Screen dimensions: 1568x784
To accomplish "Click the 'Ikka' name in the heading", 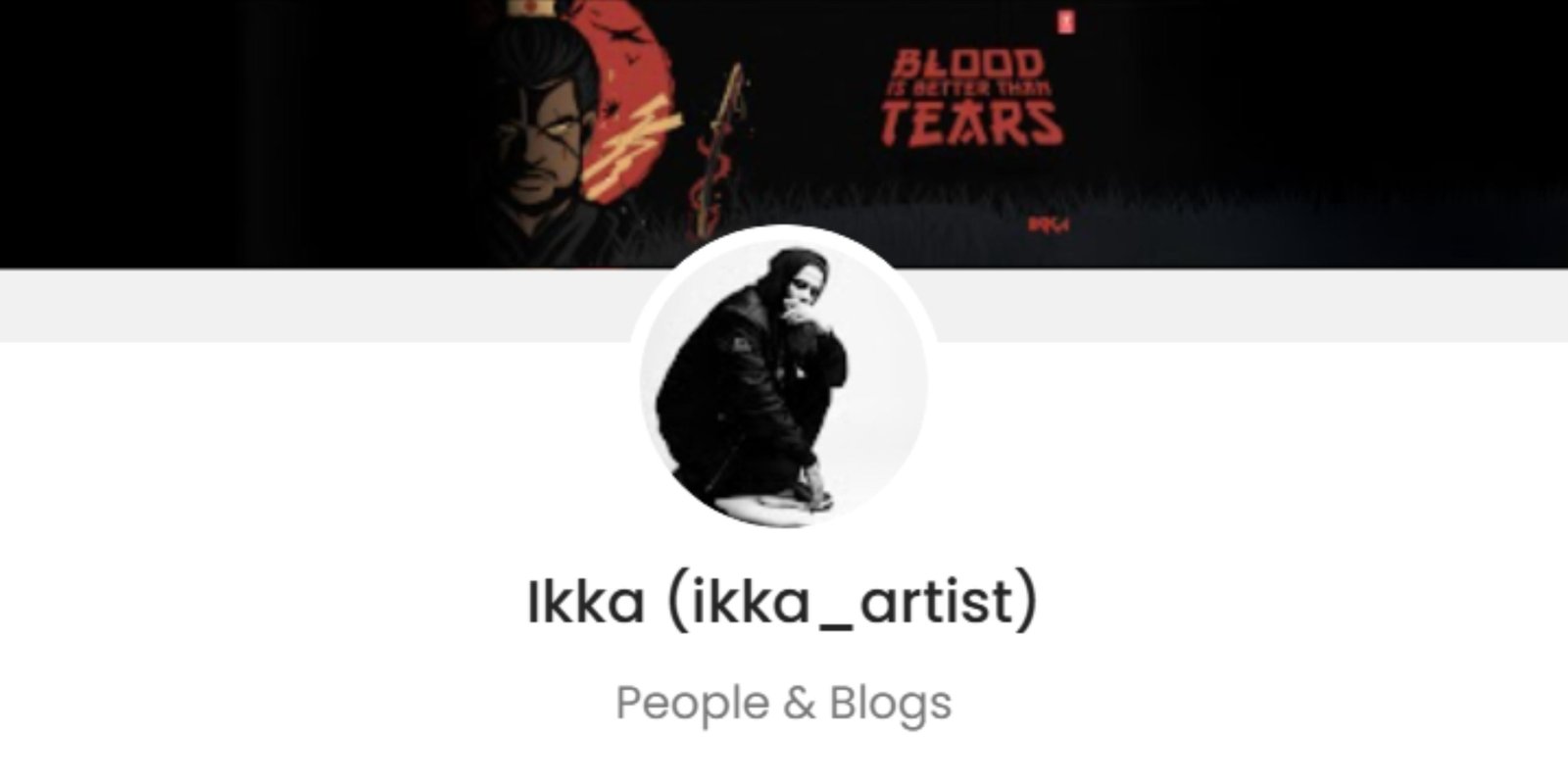I will (586, 601).
